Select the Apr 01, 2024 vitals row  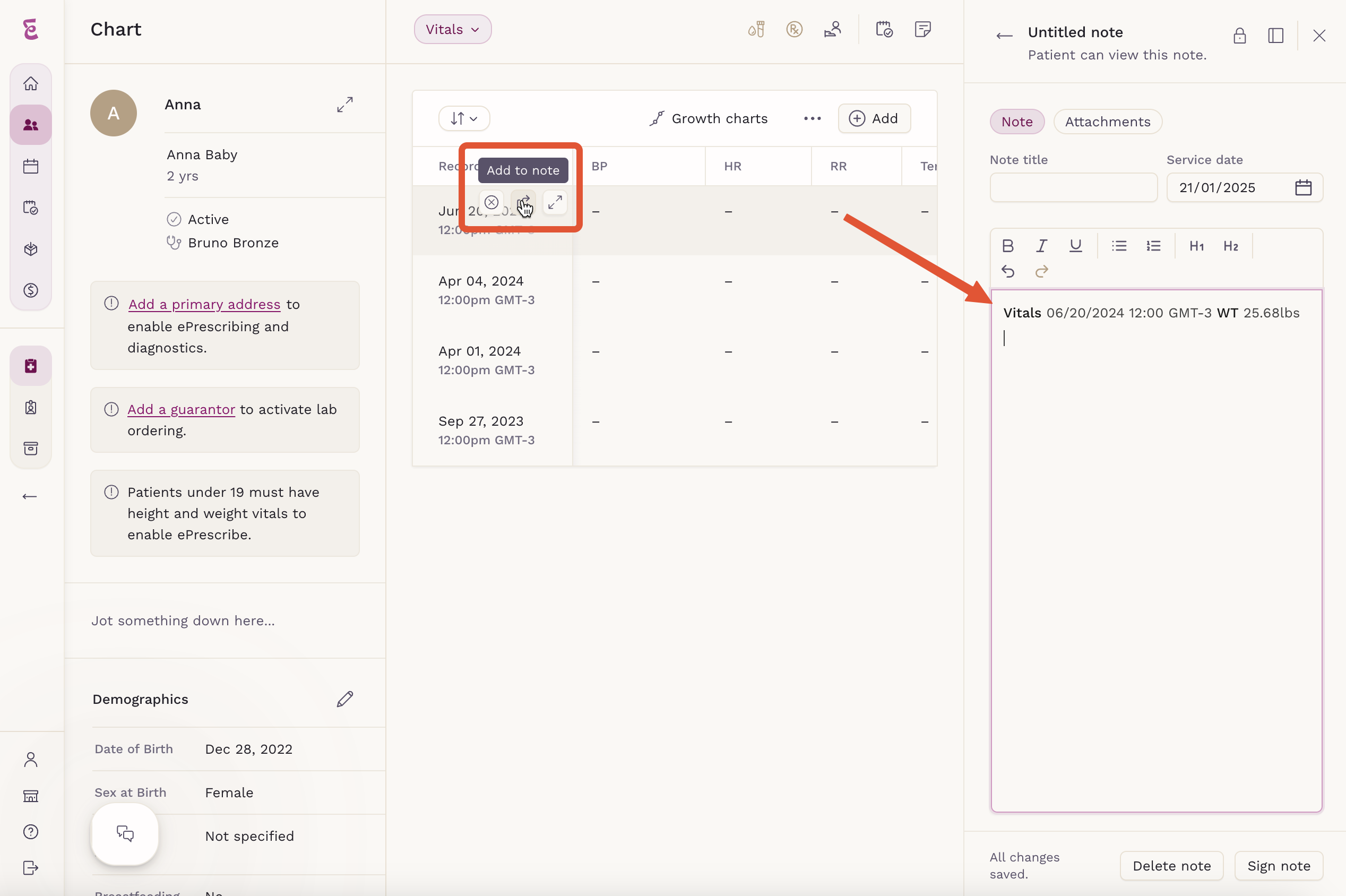click(674, 360)
